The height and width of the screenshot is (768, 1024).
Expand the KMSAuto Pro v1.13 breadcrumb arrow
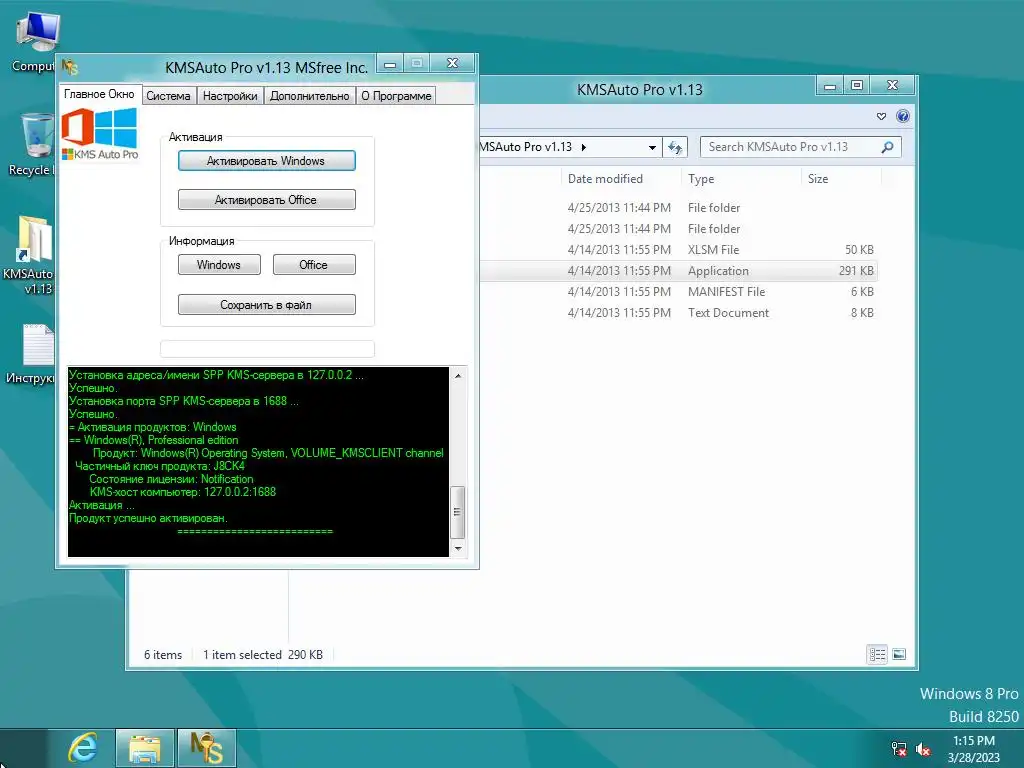584,148
